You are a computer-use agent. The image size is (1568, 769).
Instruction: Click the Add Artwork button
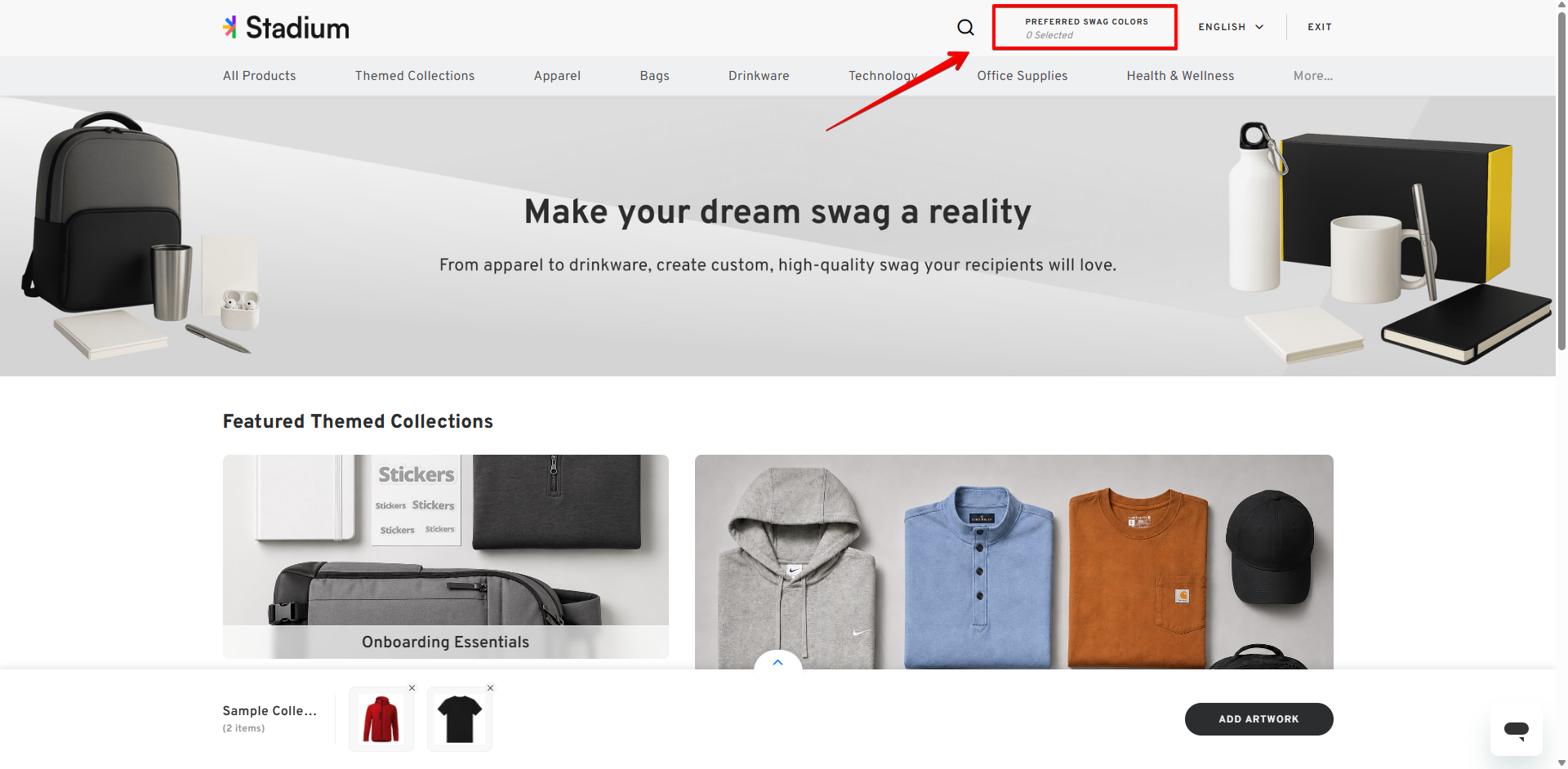[x=1258, y=719]
